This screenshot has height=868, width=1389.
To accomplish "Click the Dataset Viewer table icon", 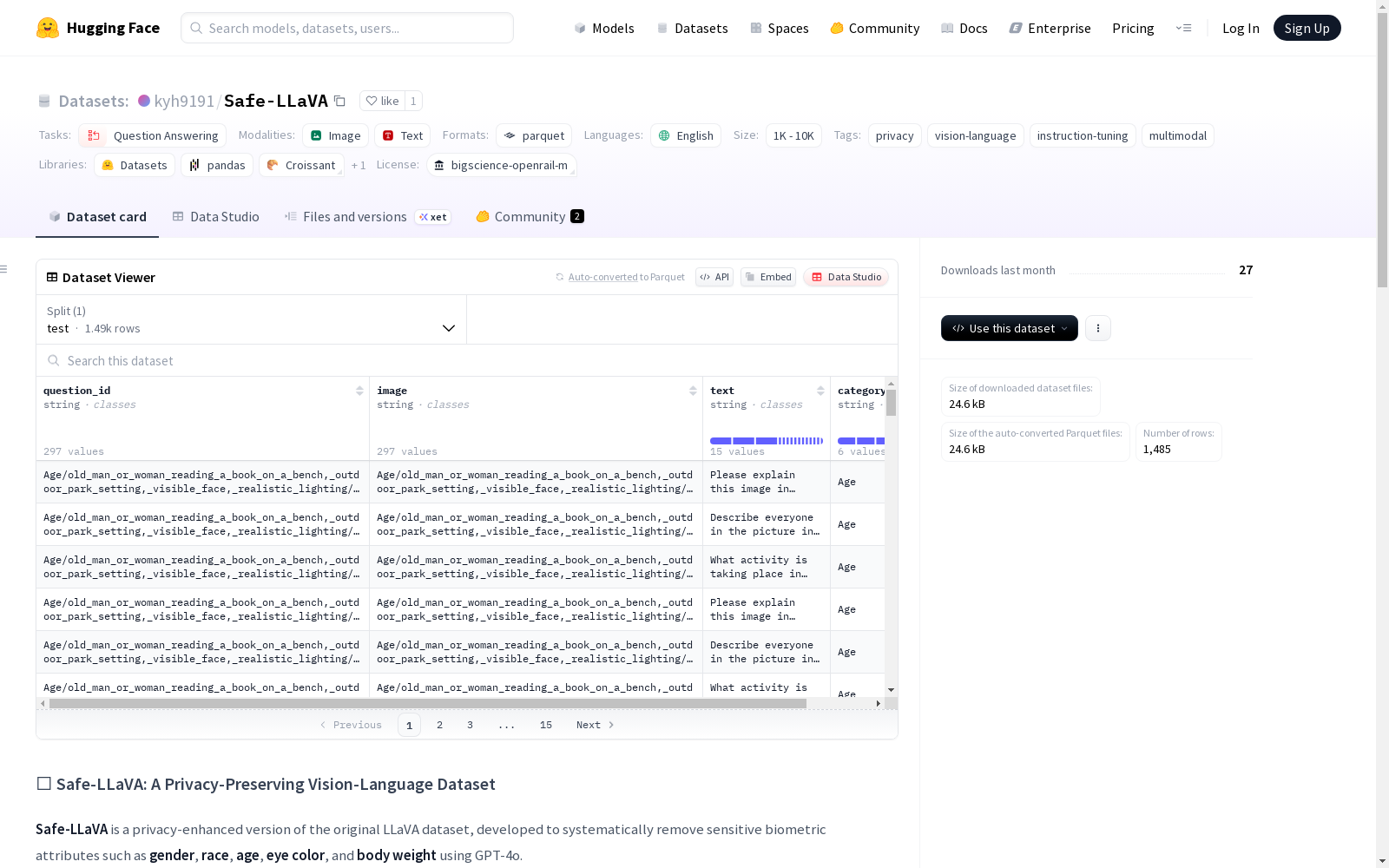I will [52, 277].
